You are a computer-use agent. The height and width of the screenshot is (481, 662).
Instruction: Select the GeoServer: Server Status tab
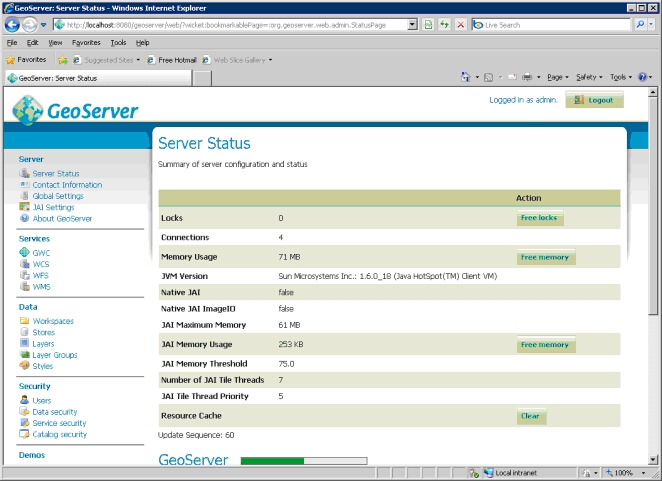click(98, 78)
